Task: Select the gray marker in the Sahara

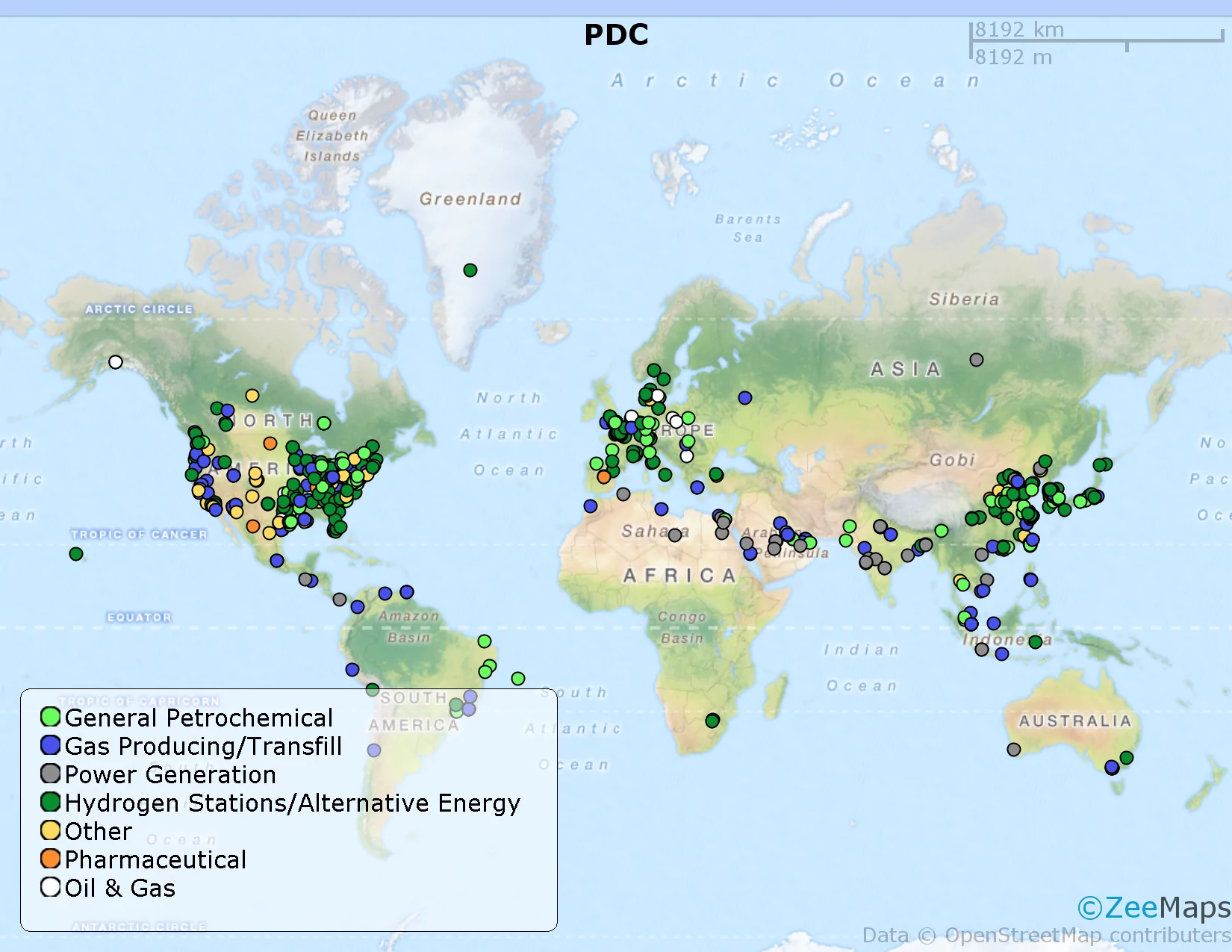Action: click(x=675, y=535)
